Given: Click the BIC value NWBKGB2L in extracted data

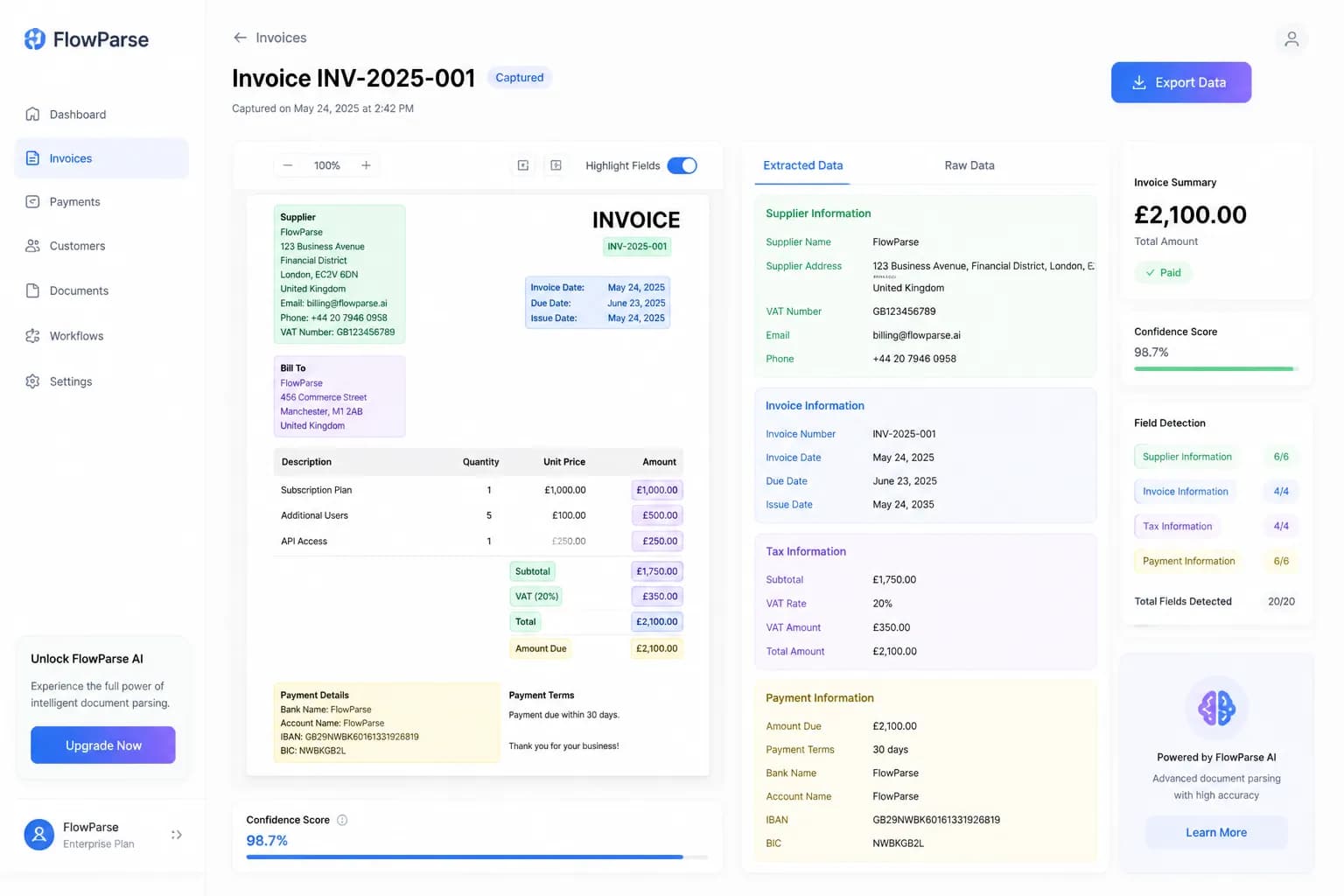Looking at the screenshot, I should (898, 843).
